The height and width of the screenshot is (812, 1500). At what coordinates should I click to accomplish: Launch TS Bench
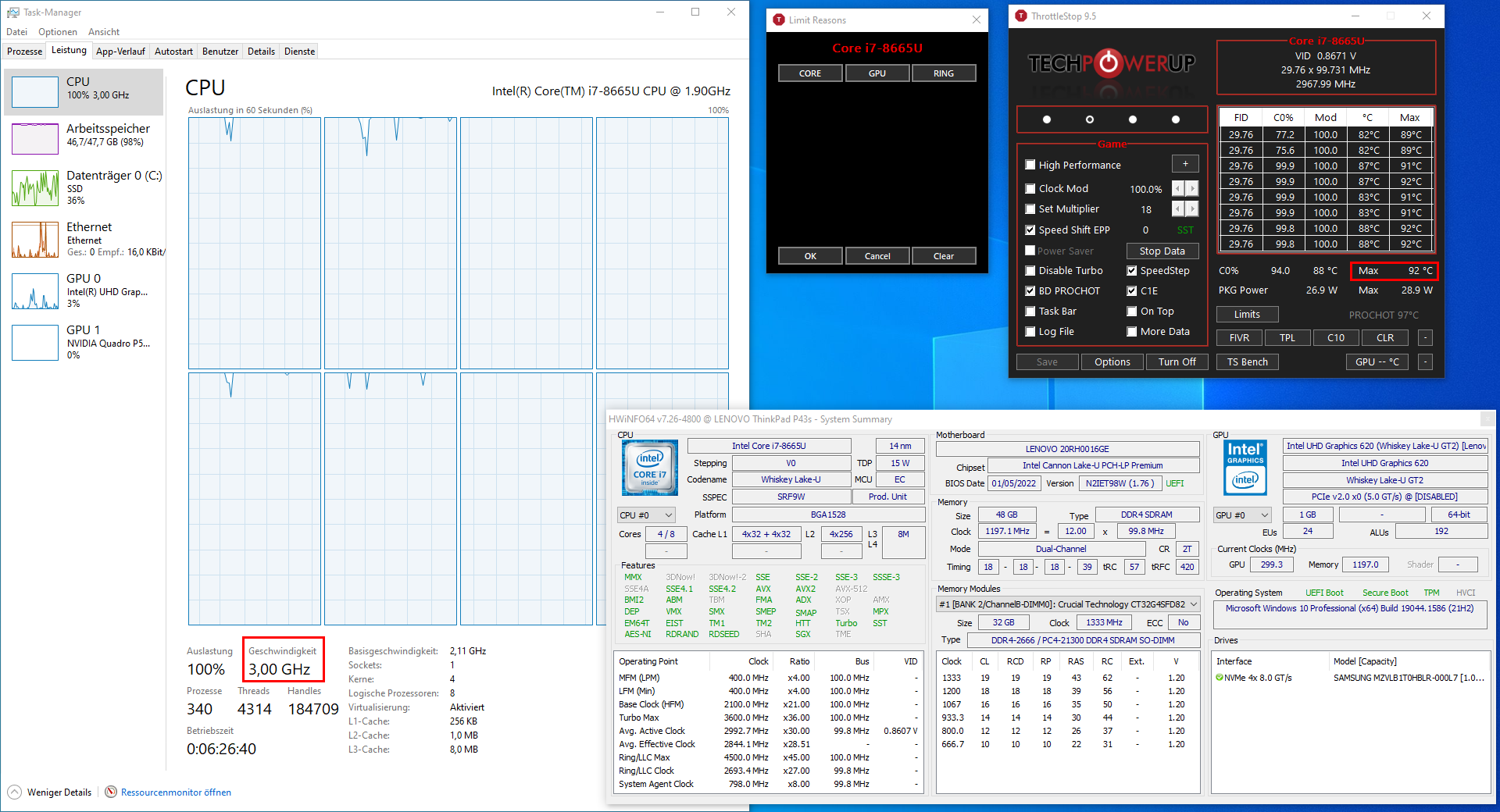pos(1248,361)
